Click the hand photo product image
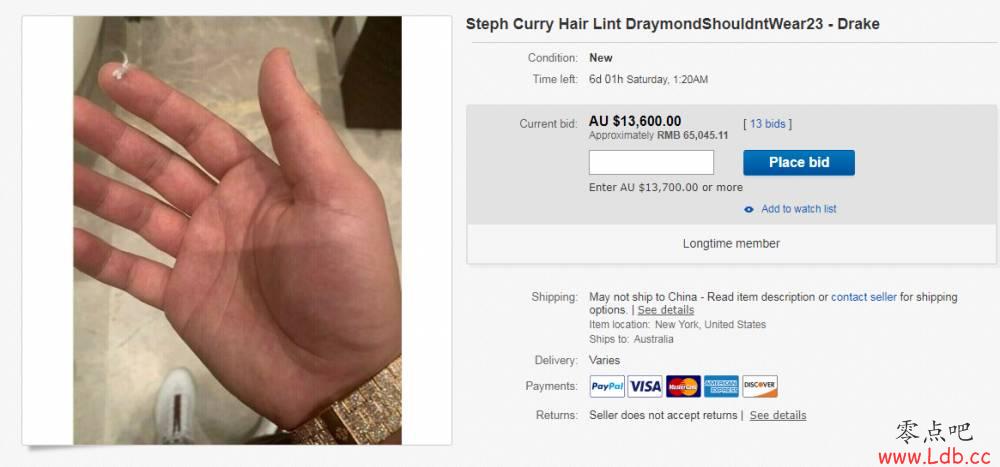The width and height of the screenshot is (1000, 467). (237, 230)
